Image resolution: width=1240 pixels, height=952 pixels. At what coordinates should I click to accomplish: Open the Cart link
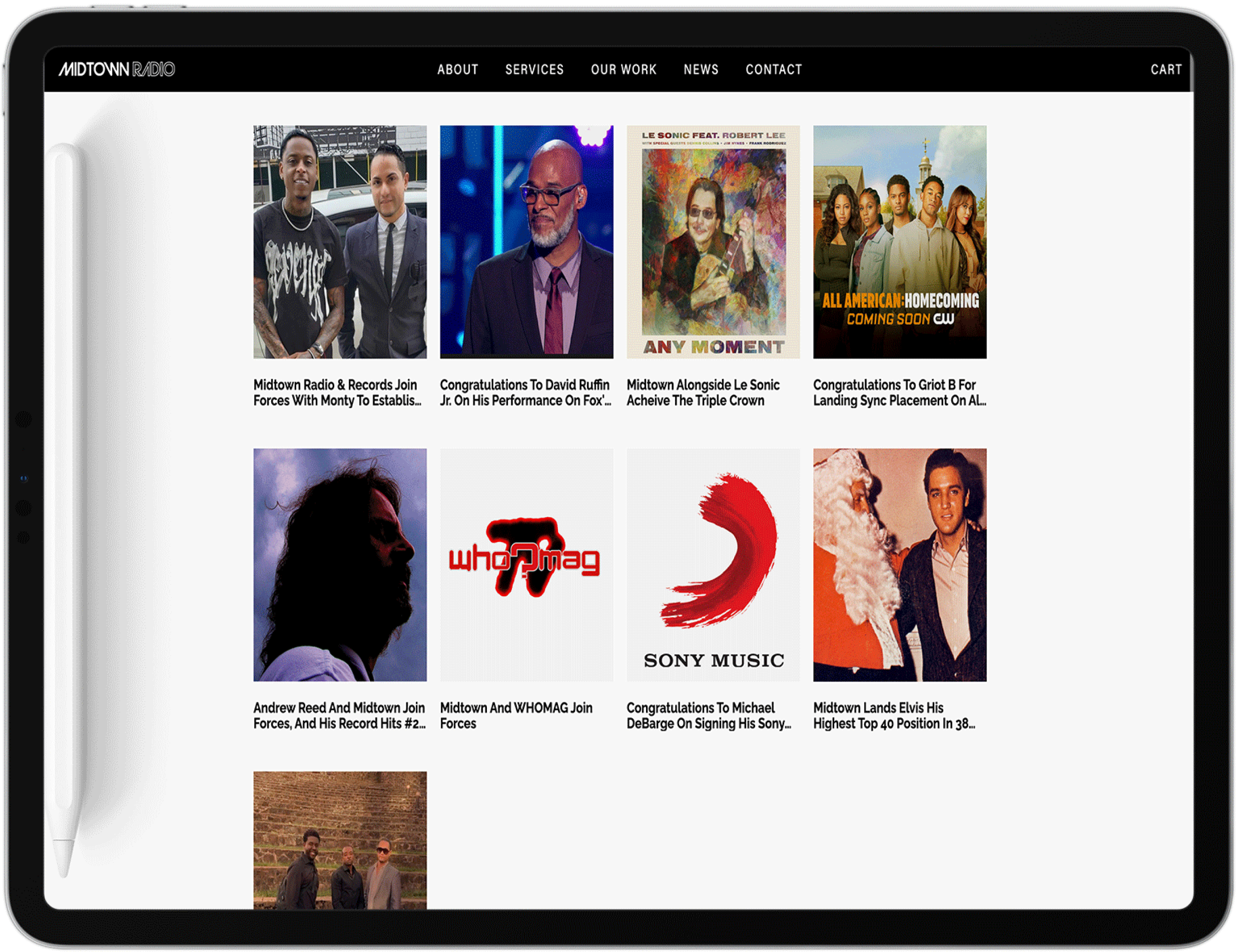click(1166, 70)
